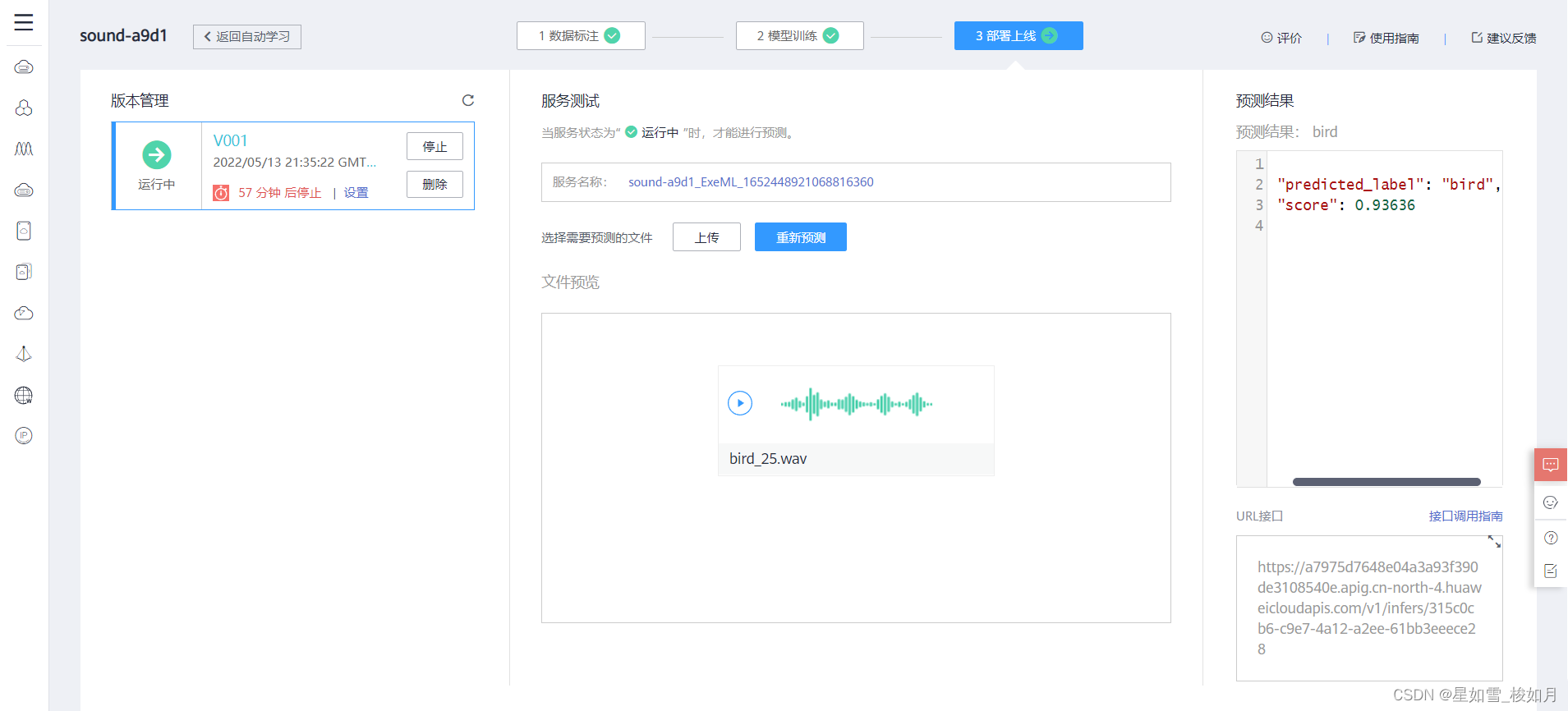Open the stacked cloud documents sidebar icon
This screenshot has width=1568, height=711.
[x=24, y=272]
